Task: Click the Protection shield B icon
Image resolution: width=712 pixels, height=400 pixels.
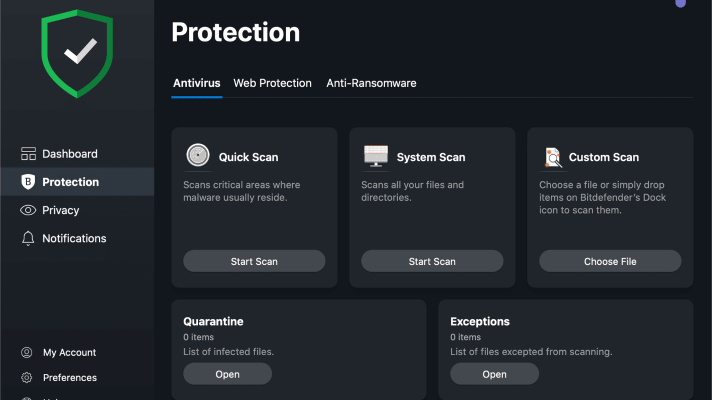Action: [28, 182]
